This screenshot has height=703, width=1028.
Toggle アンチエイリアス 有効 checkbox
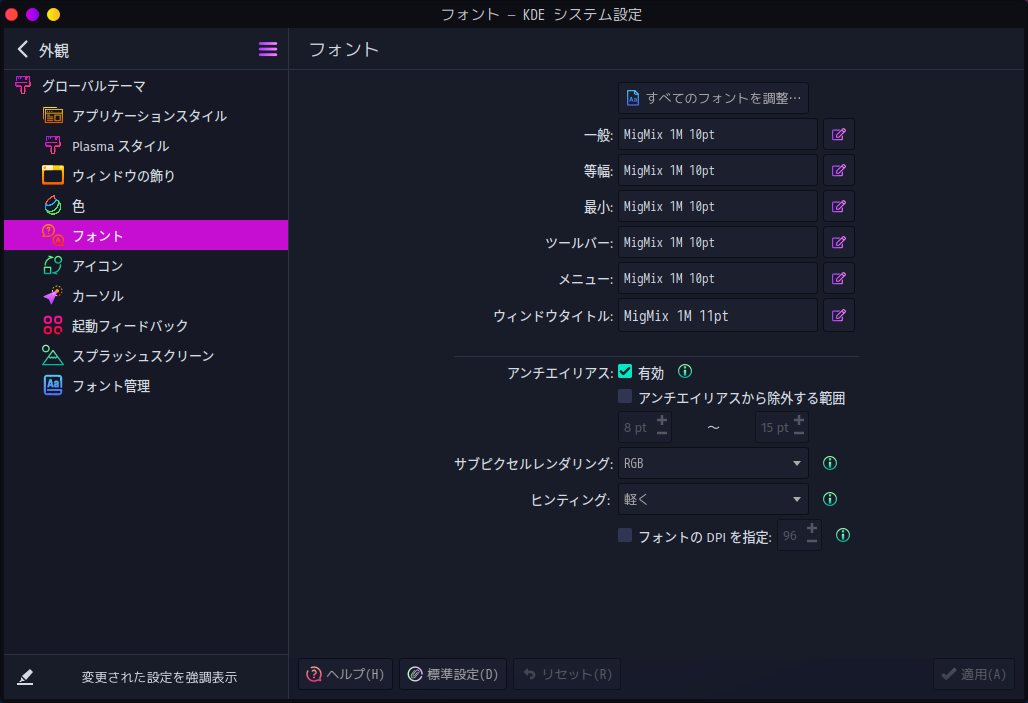point(625,372)
